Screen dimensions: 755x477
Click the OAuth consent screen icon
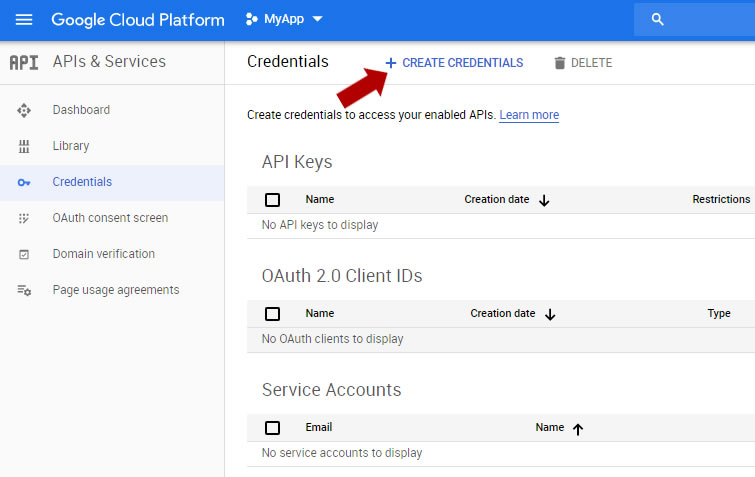click(24, 219)
